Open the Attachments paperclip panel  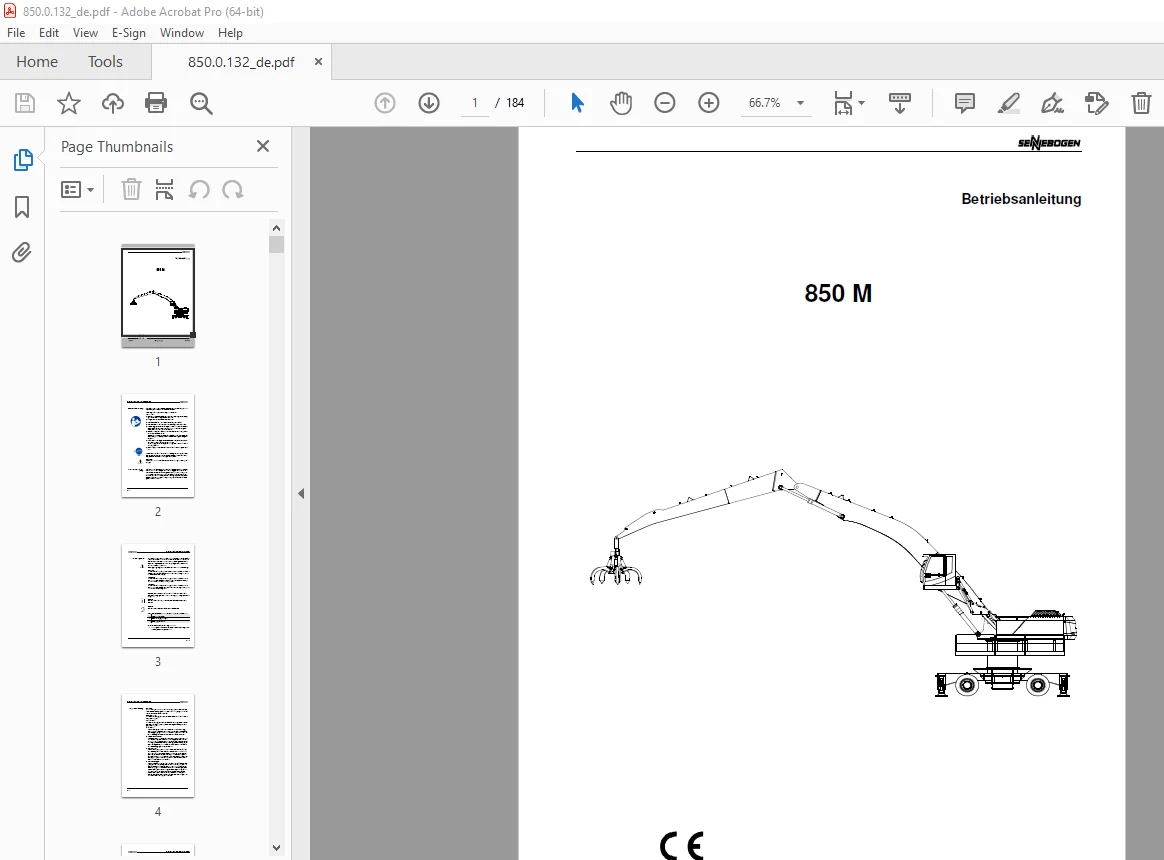coord(22,253)
